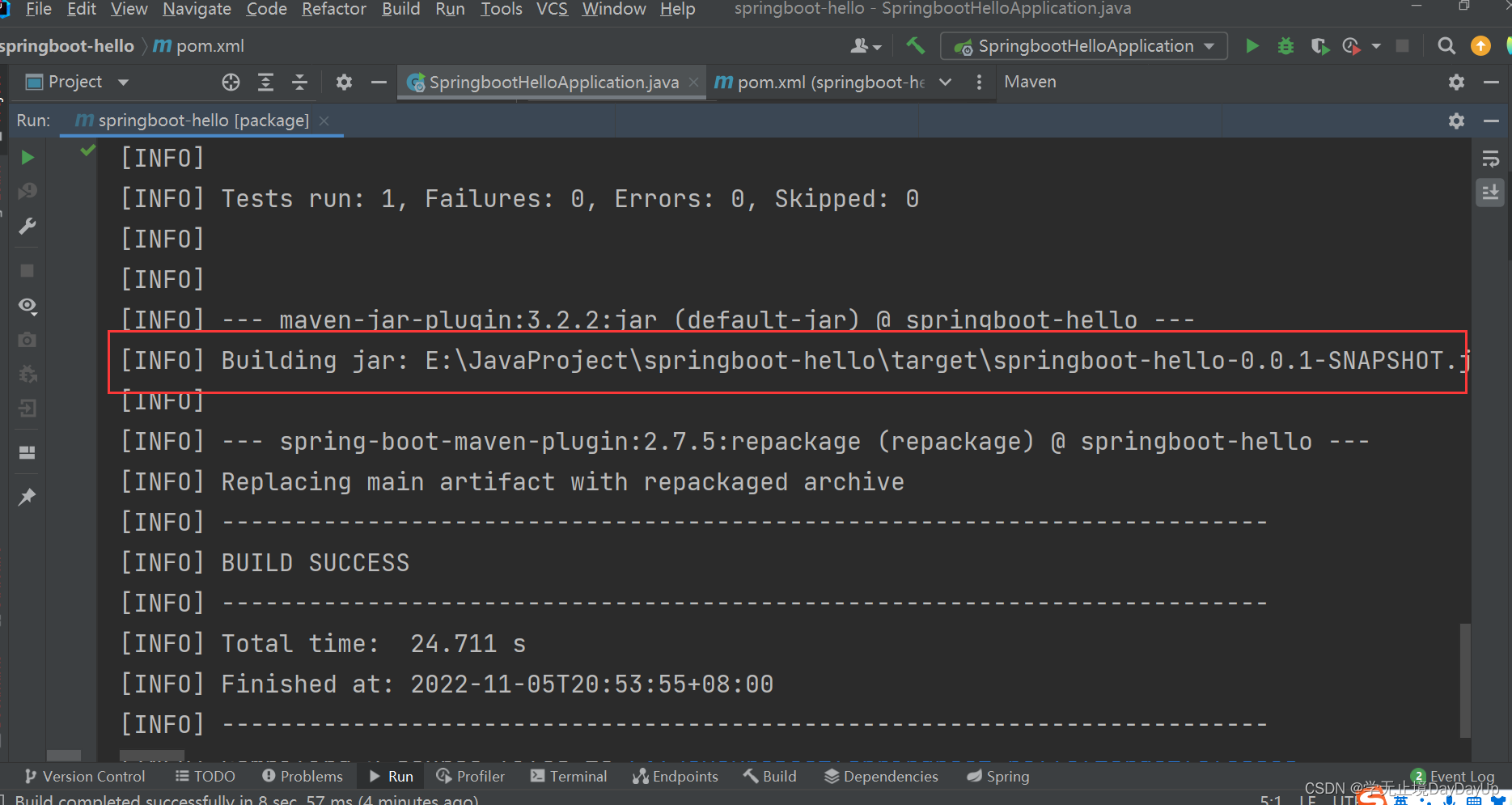Click the grey Stop square in the toolbar
This screenshot has width=1512, height=805.
tap(1403, 46)
